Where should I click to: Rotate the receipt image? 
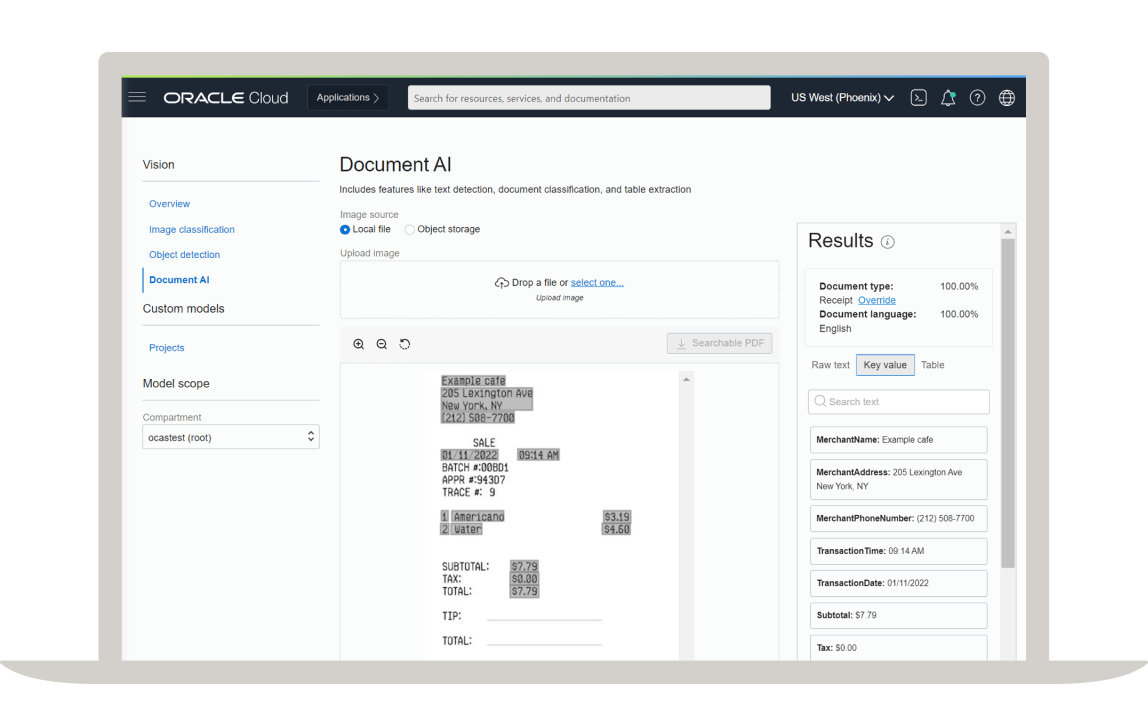(405, 343)
